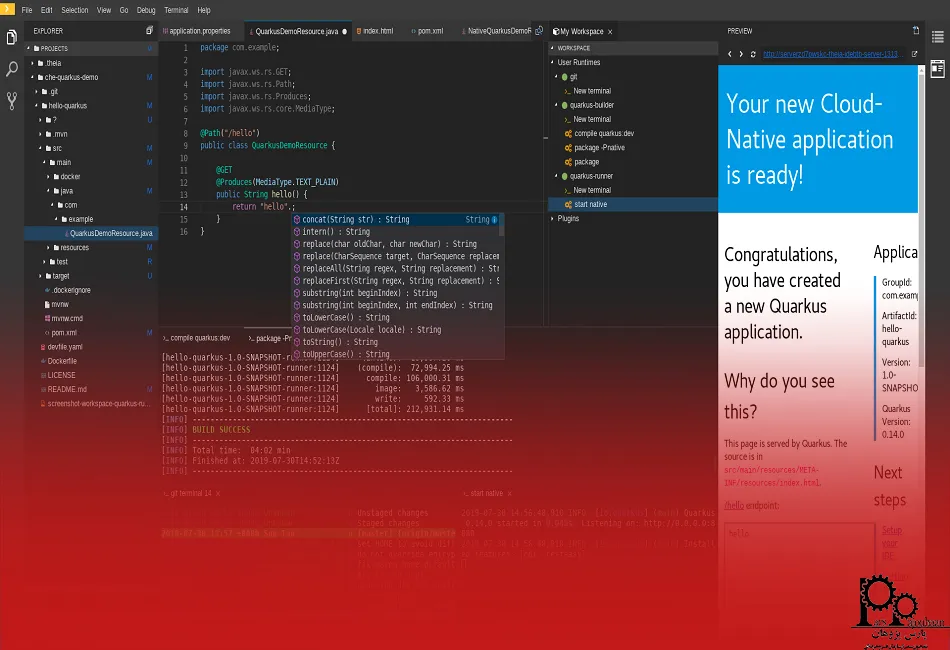Run the 'compile quarkus:dev' command
The width and height of the screenshot is (950, 650).
tap(603, 133)
